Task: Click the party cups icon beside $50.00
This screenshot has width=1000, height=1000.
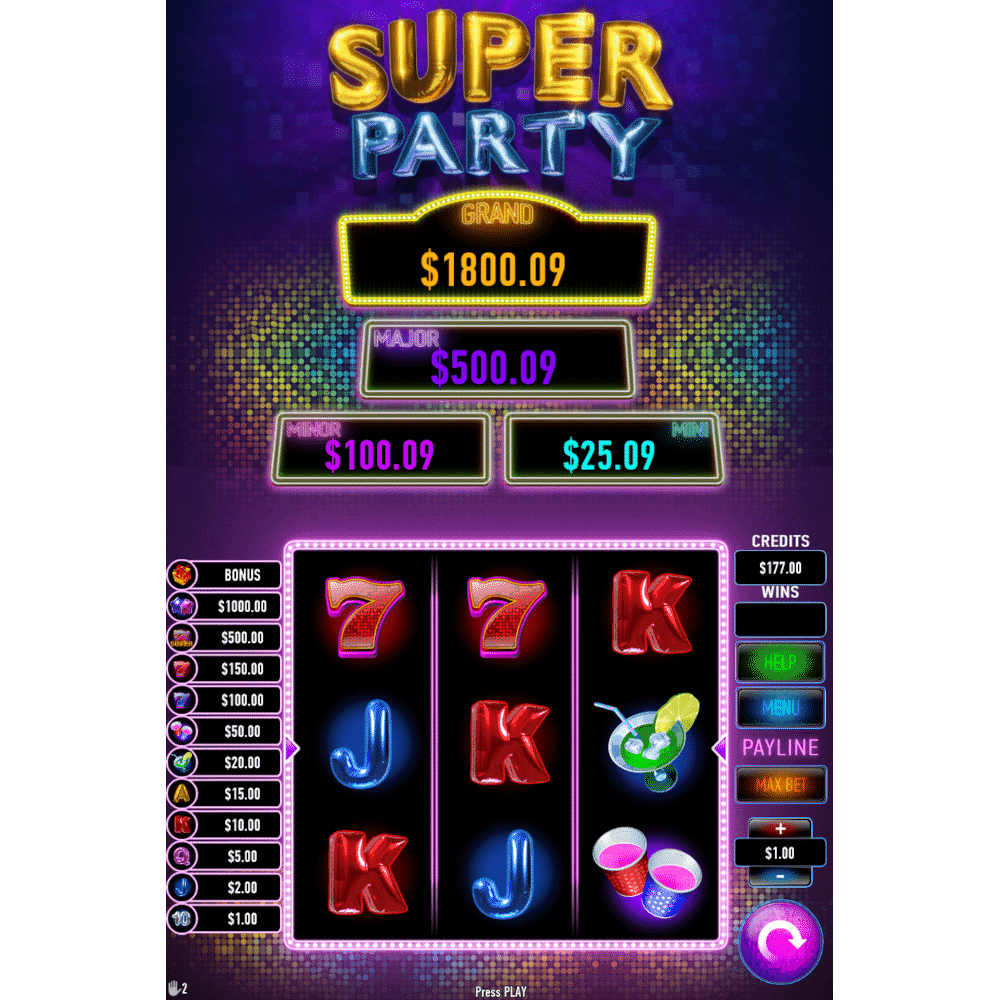Action: [182, 731]
